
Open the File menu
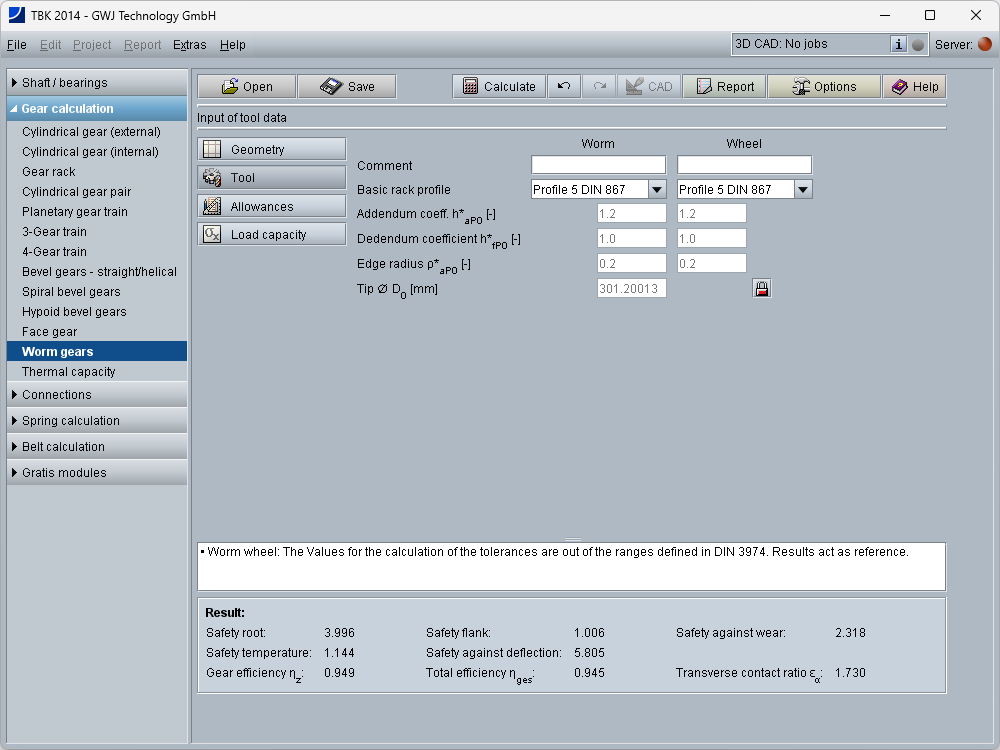point(17,45)
